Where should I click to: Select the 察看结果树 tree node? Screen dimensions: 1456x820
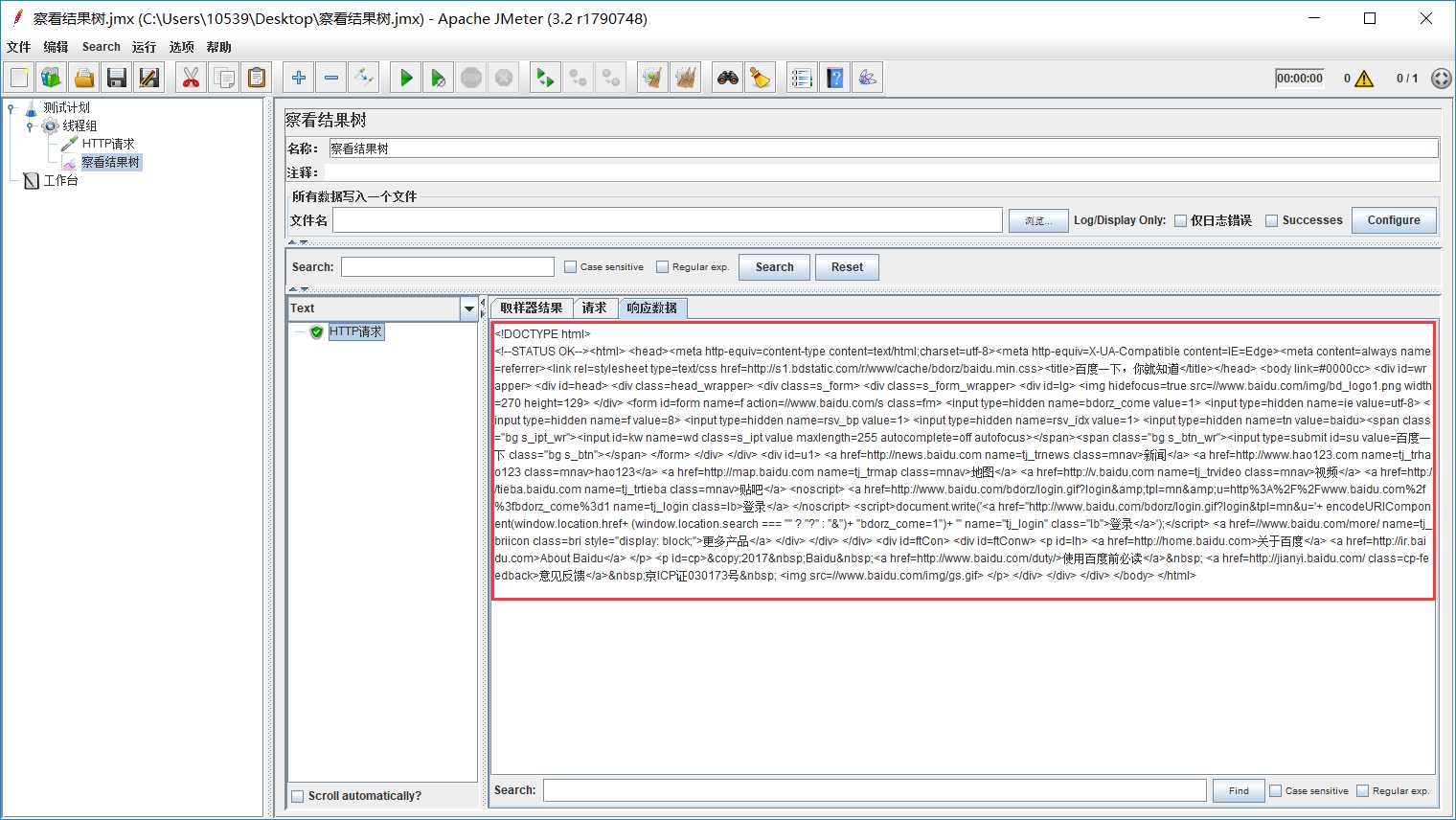[x=111, y=162]
